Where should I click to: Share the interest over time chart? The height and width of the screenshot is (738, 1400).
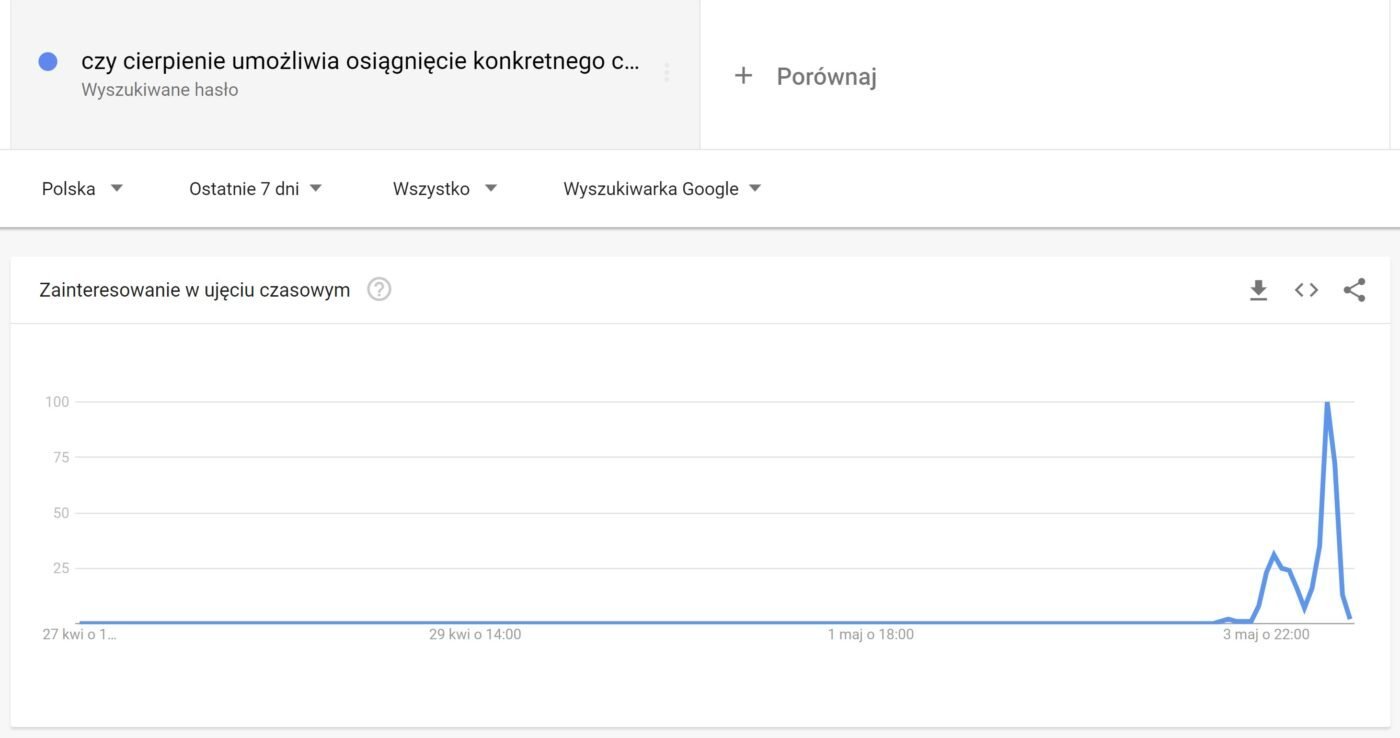(1354, 290)
